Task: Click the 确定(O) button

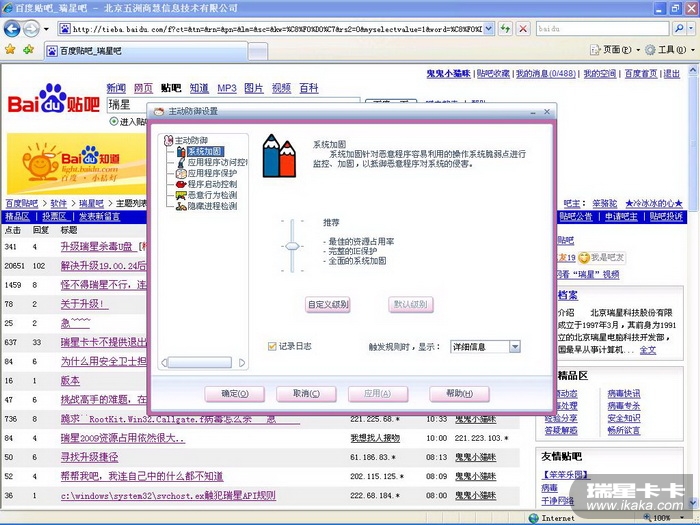Action: tap(235, 394)
